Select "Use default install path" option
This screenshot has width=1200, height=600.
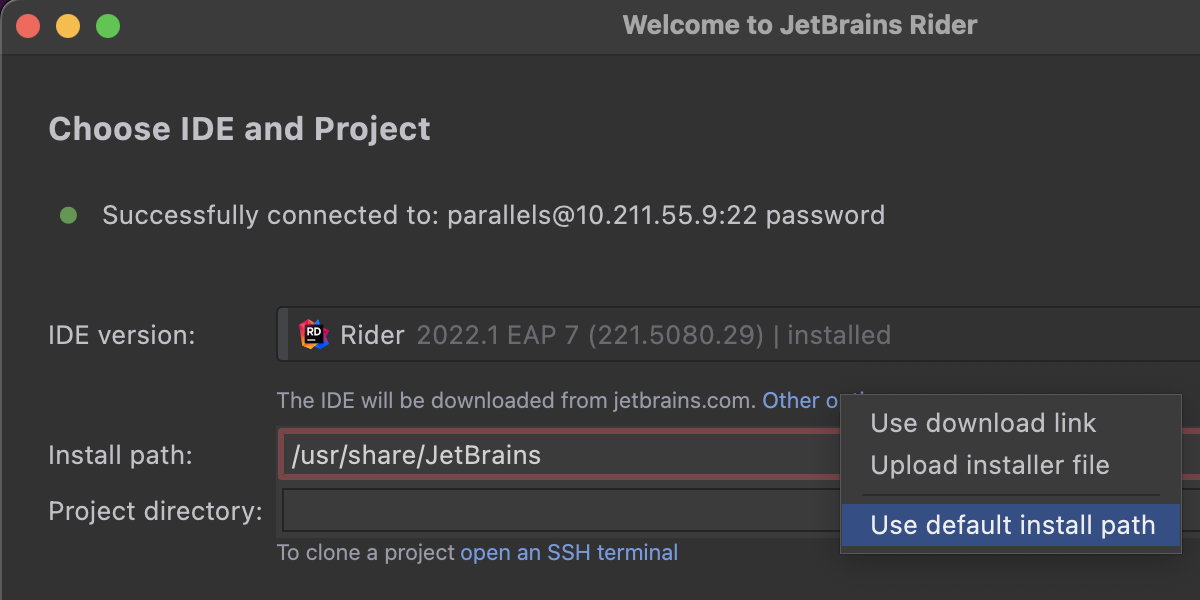pyautogui.click(x=1012, y=525)
